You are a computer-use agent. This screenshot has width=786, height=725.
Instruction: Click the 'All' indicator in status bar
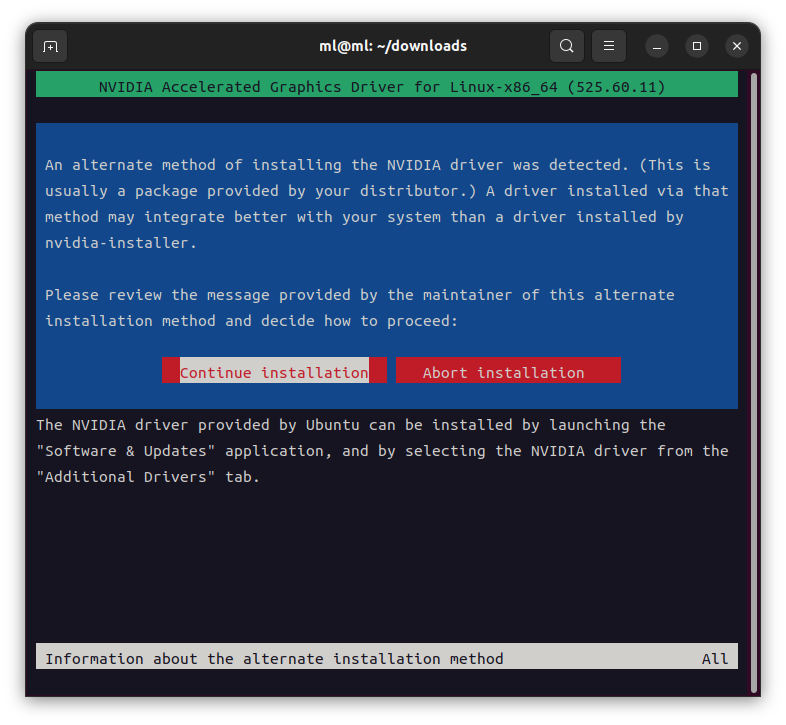click(715, 658)
